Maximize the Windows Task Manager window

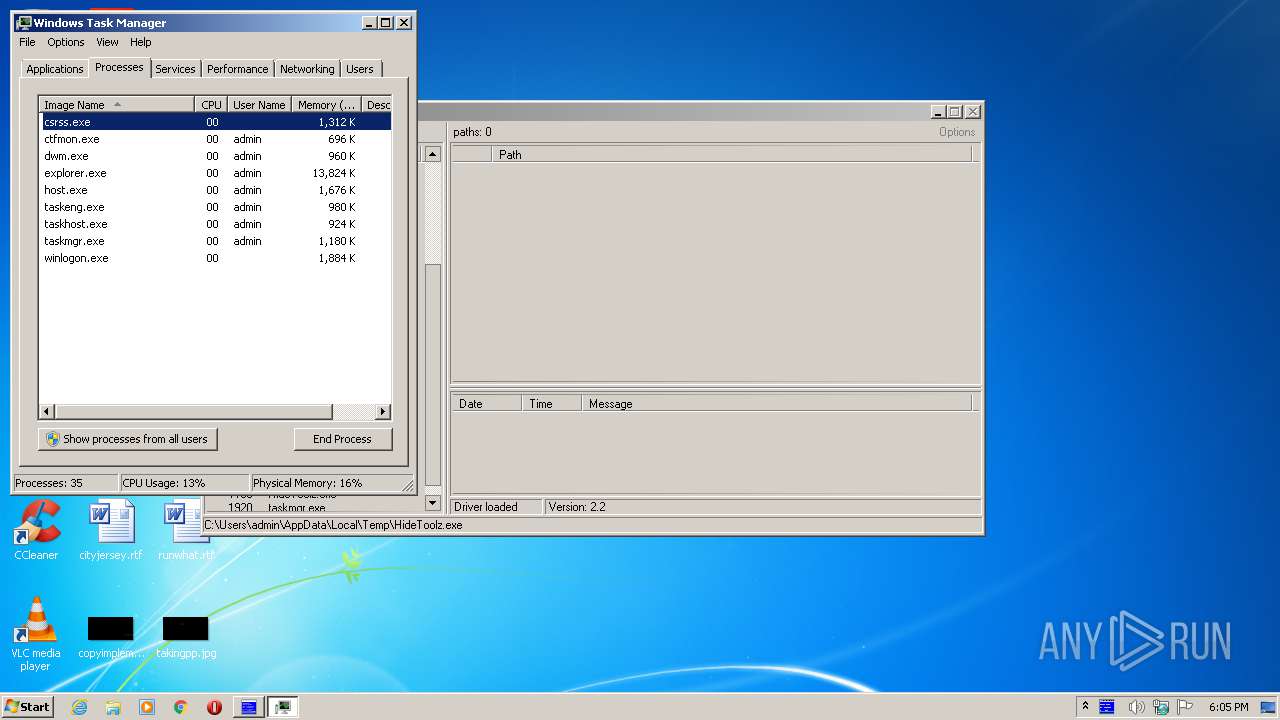click(386, 23)
